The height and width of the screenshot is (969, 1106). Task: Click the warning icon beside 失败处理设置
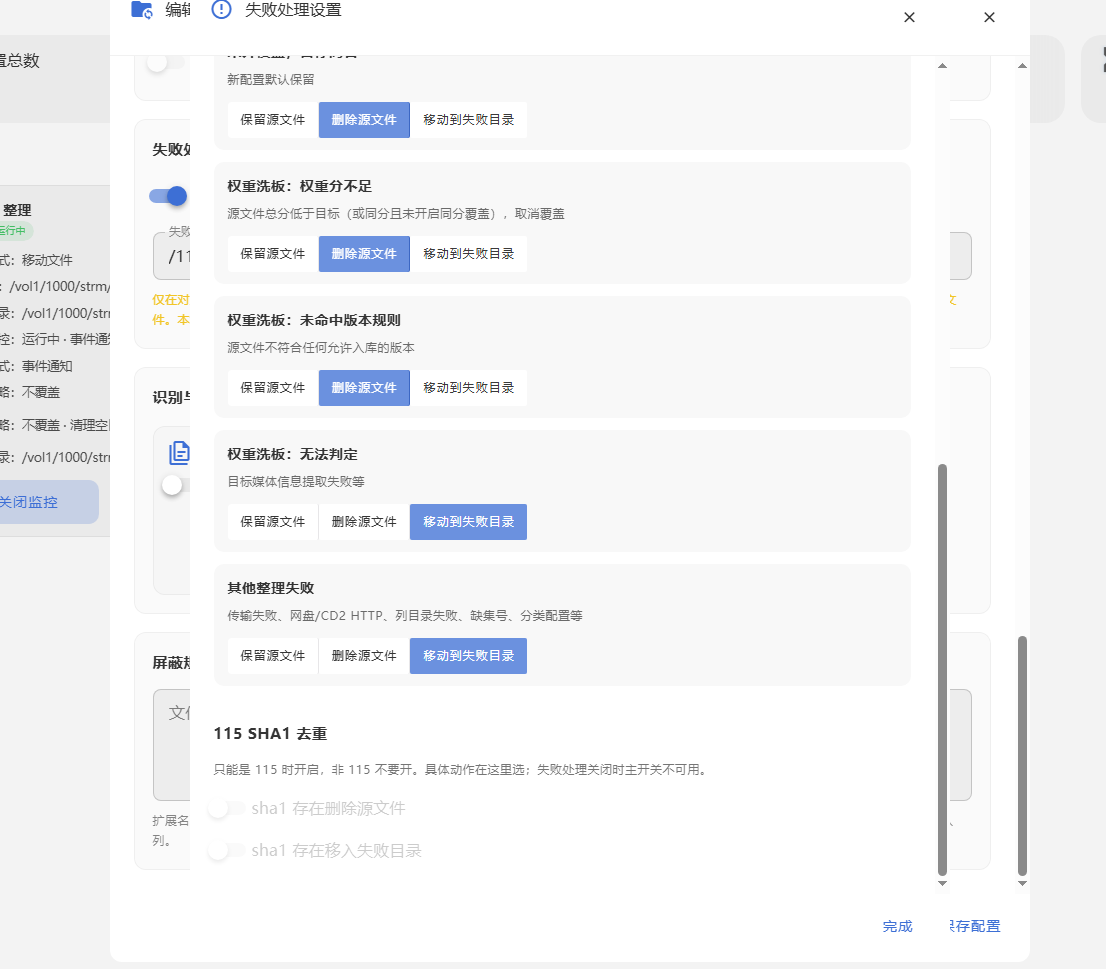pyautogui.click(x=221, y=9)
